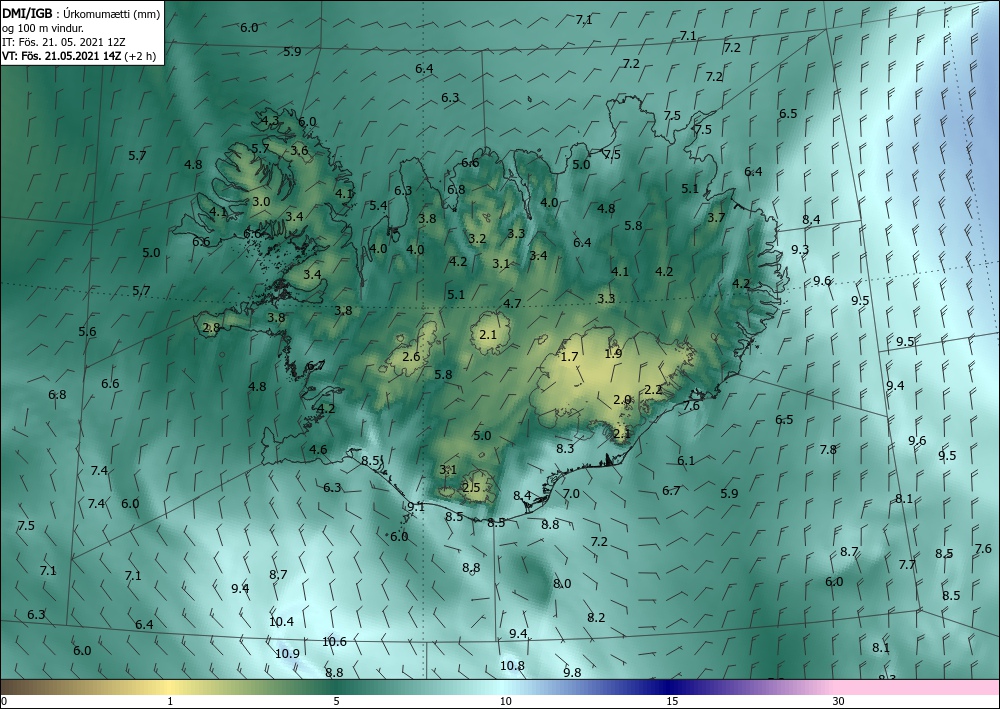Click the value 4.7 on the map

pyautogui.click(x=512, y=303)
